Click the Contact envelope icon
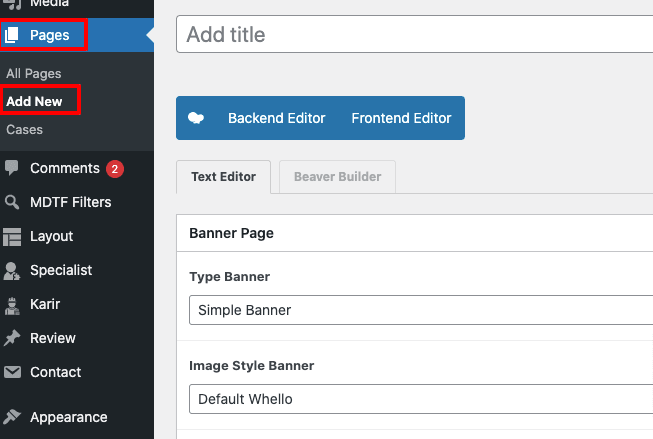The height and width of the screenshot is (439, 653). [x=13, y=372]
